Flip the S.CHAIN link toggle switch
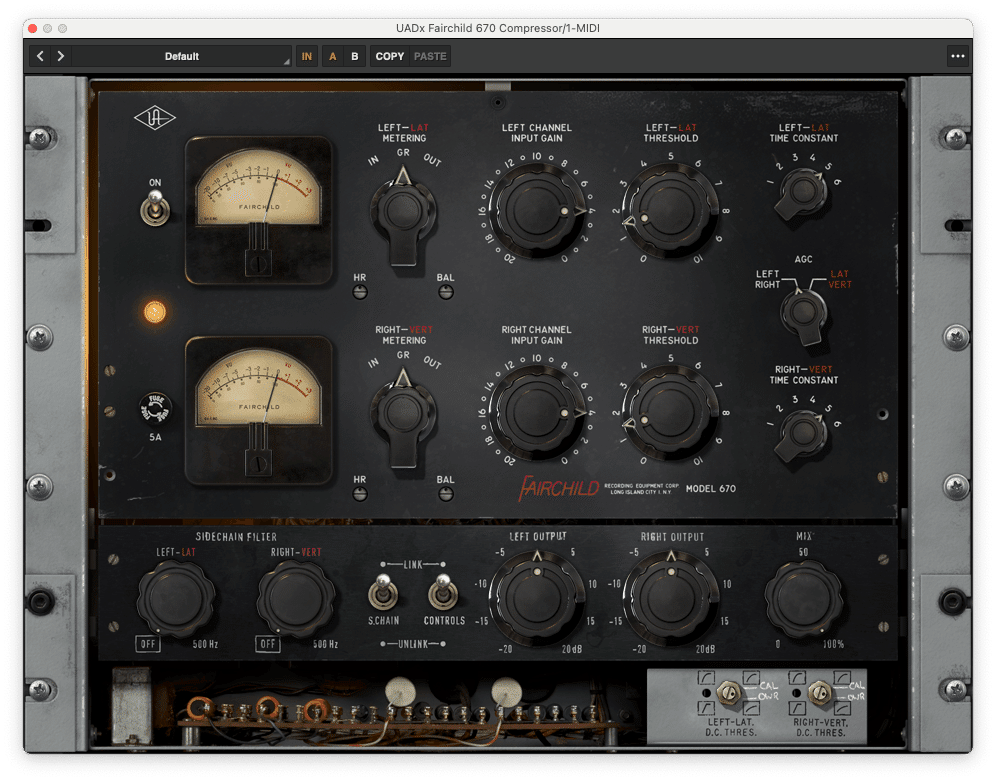The image size is (996, 781). pos(383,592)
